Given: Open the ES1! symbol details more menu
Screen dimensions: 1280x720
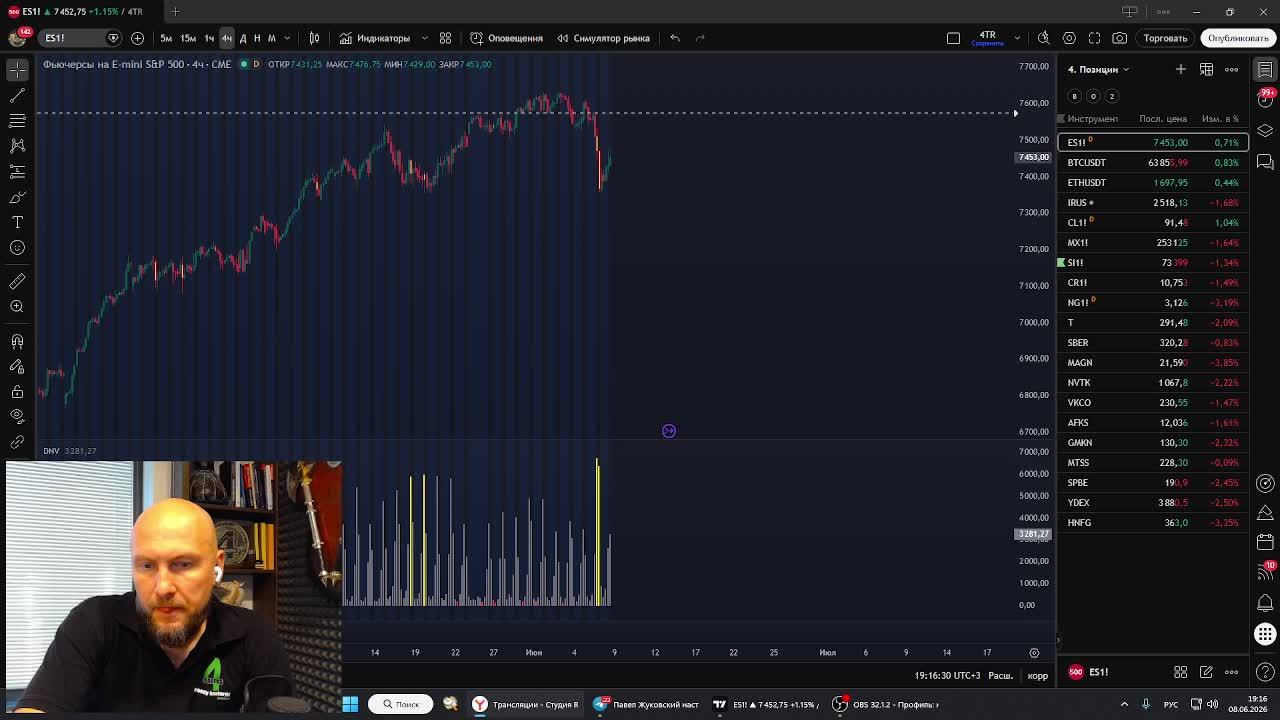Looking at the screenshot, I should coord(1232,672).
